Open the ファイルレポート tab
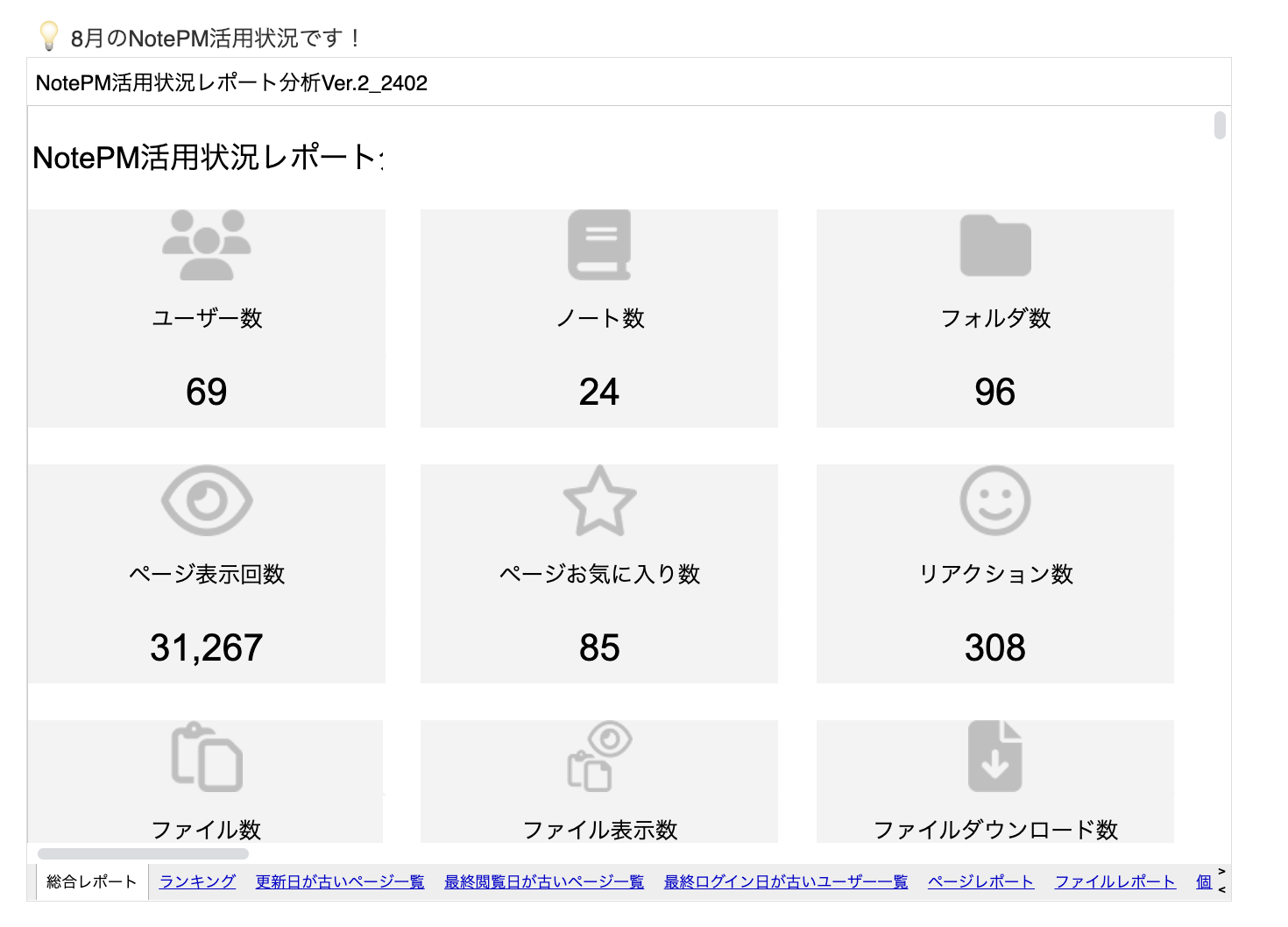 [x=1115, y=881]
